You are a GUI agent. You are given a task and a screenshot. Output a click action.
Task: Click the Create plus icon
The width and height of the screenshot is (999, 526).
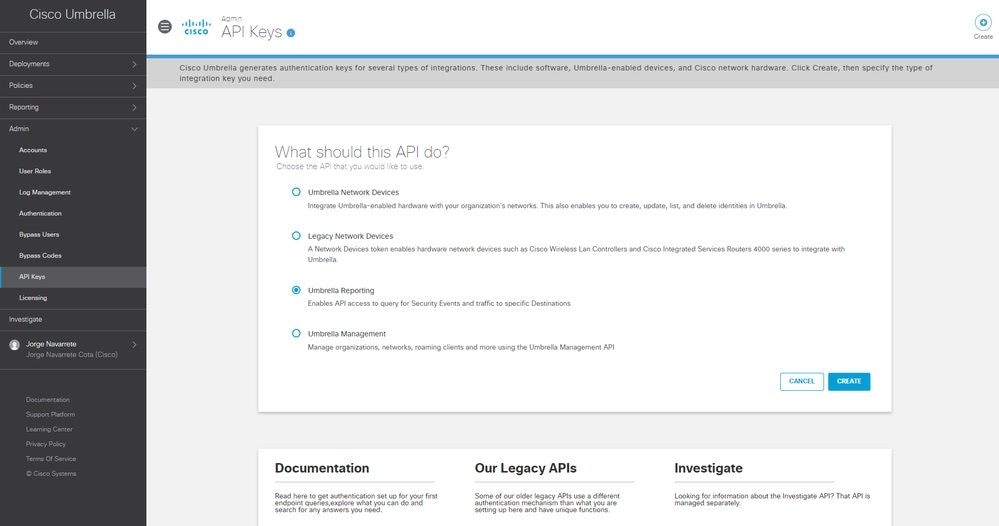(x=983, y=22)
